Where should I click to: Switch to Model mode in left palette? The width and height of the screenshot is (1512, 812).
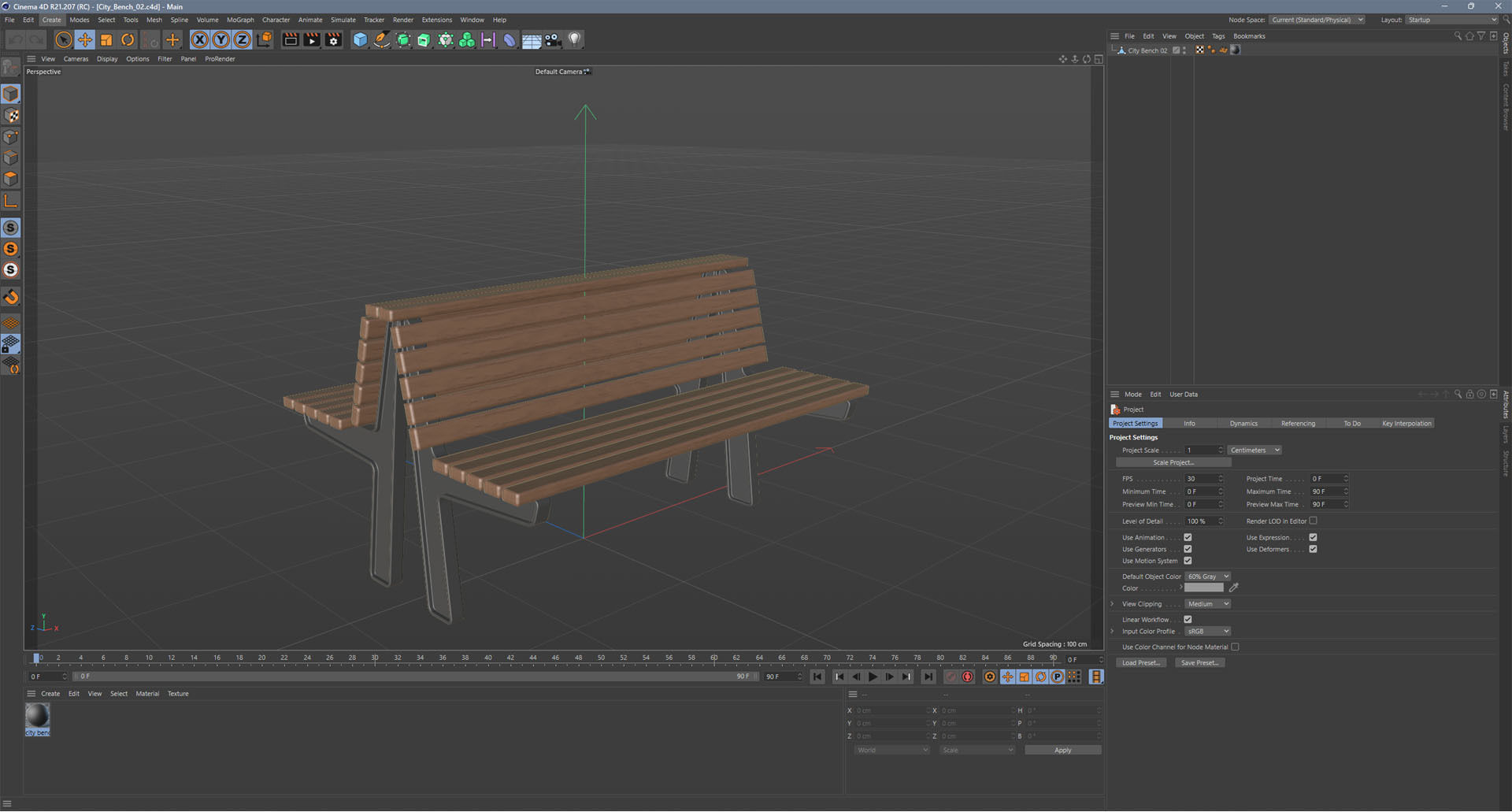click(11, 94)
